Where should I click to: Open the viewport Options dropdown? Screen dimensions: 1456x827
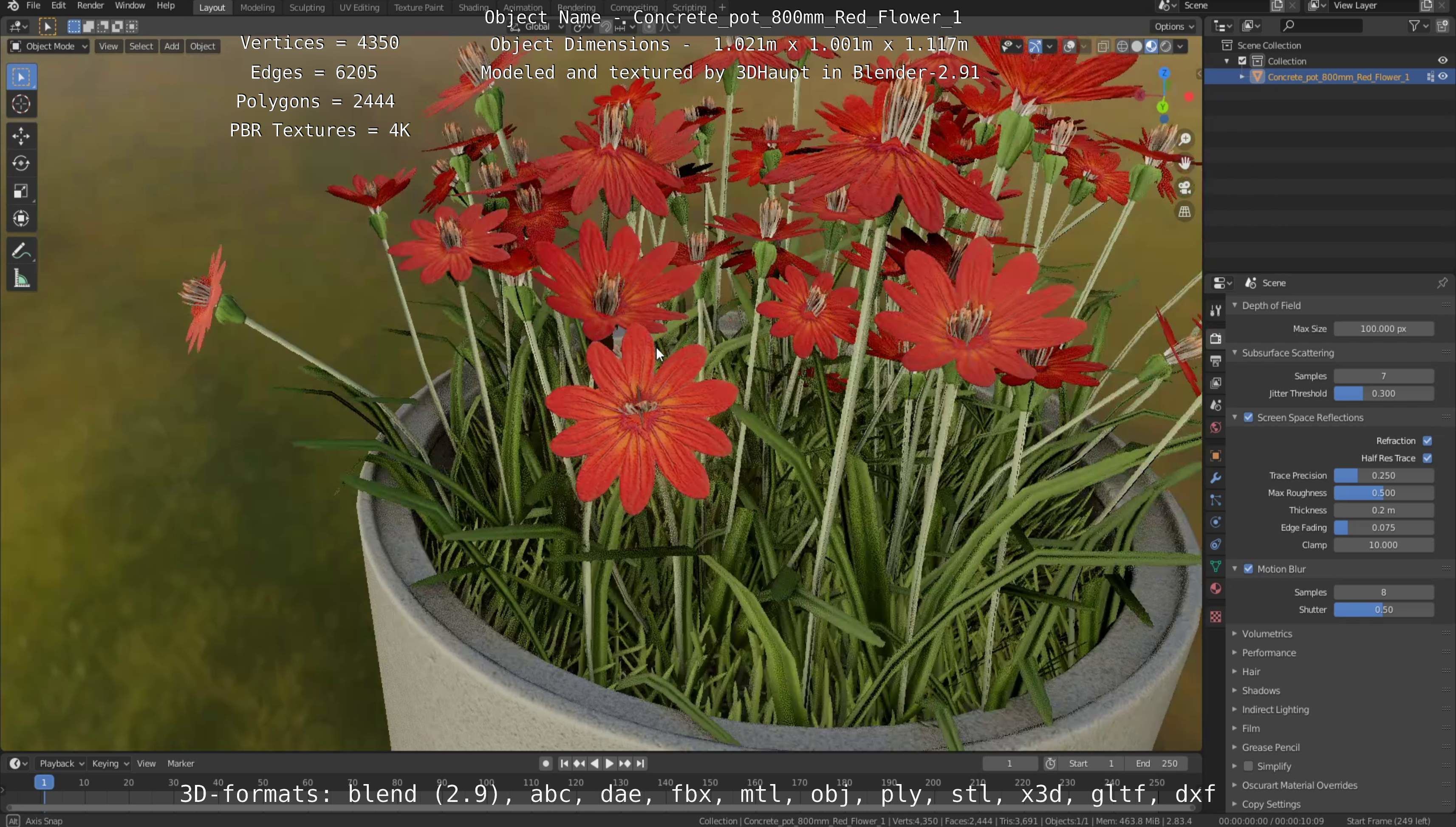1174,27
